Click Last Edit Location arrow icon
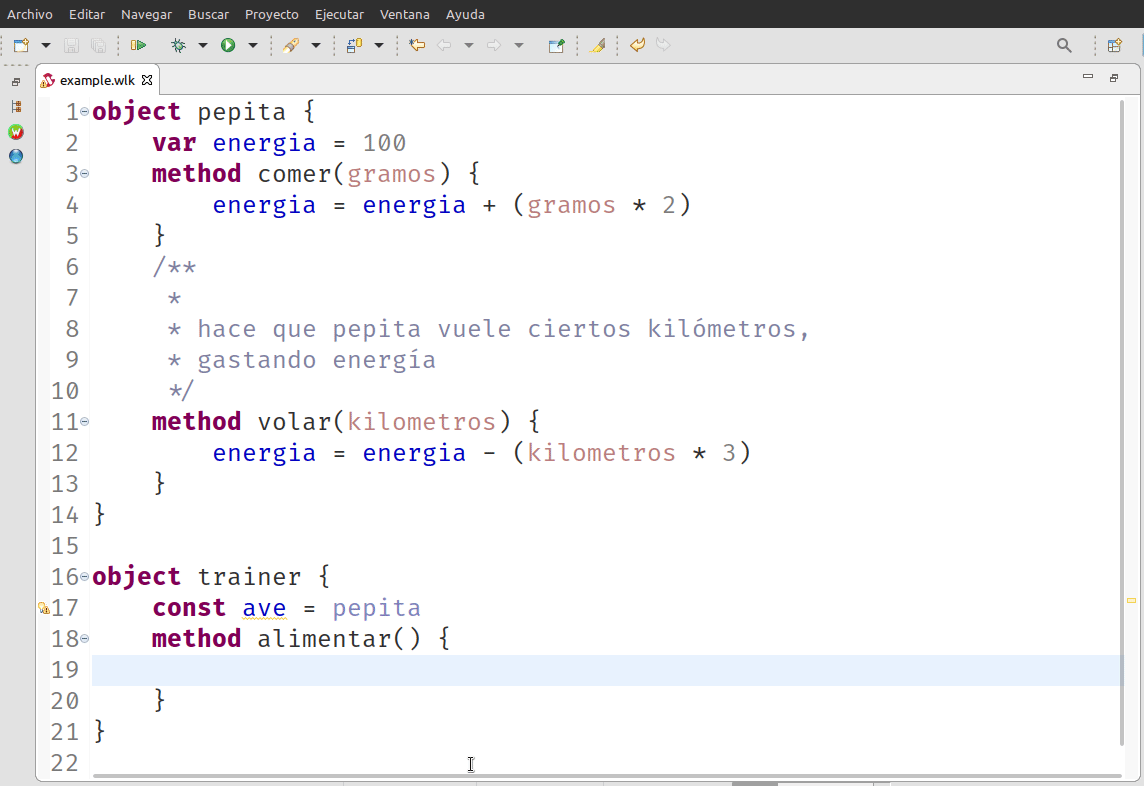This screenshot has width=1144, height=786. [417, 45]
